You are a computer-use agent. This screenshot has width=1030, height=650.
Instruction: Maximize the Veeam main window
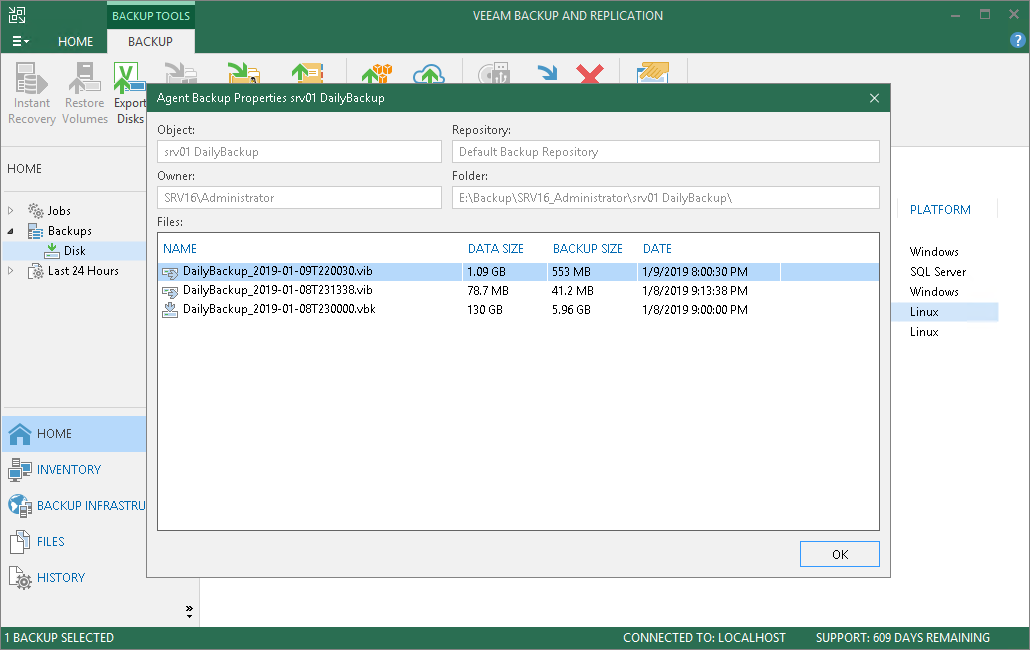click(x=984, y=14)
